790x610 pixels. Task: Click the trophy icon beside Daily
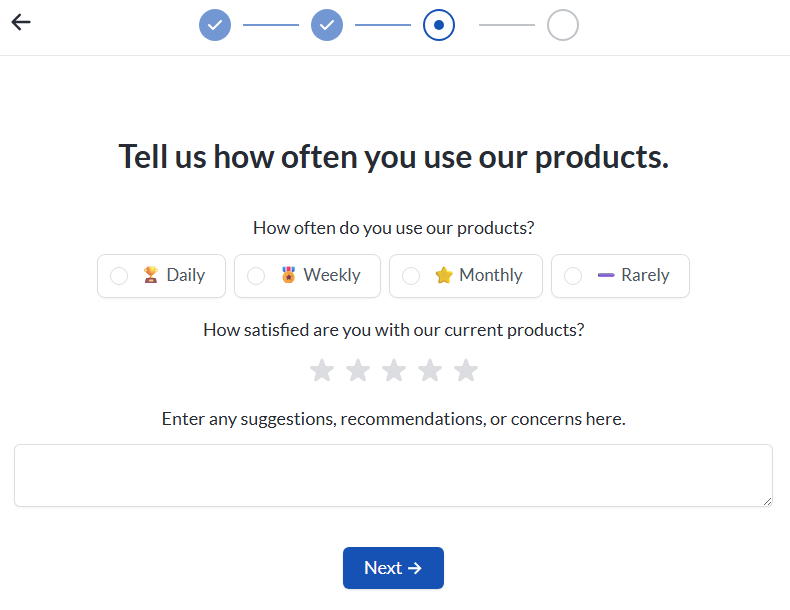(150, 275)
